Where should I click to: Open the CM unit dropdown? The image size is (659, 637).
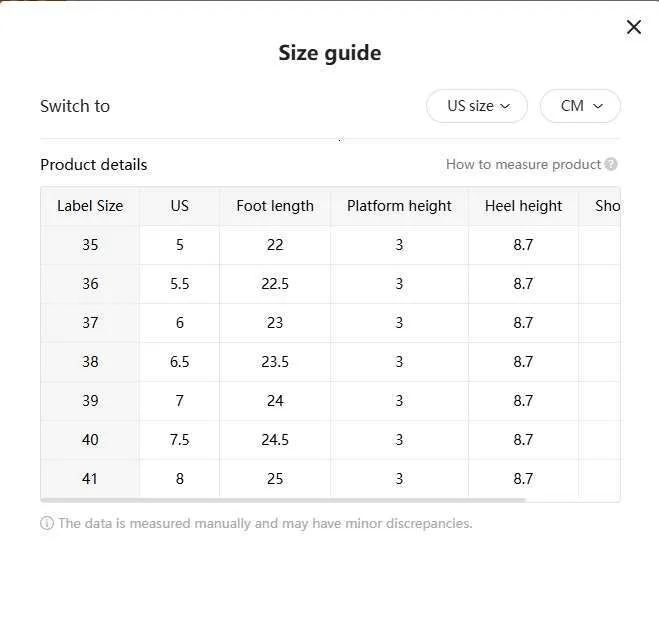(x=580, y=106)
